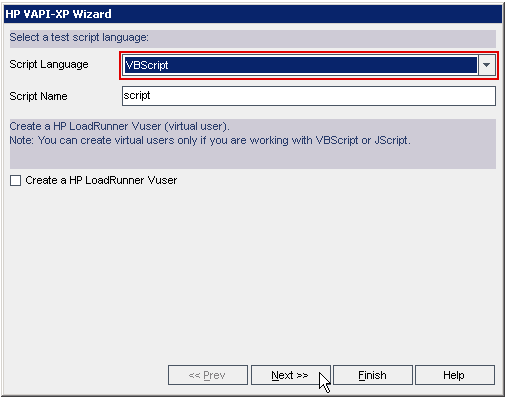Image resolution: width=507 pixels, height=398 pixels.
Task: Click the Script Language label
Action: [x=49, y=64]
